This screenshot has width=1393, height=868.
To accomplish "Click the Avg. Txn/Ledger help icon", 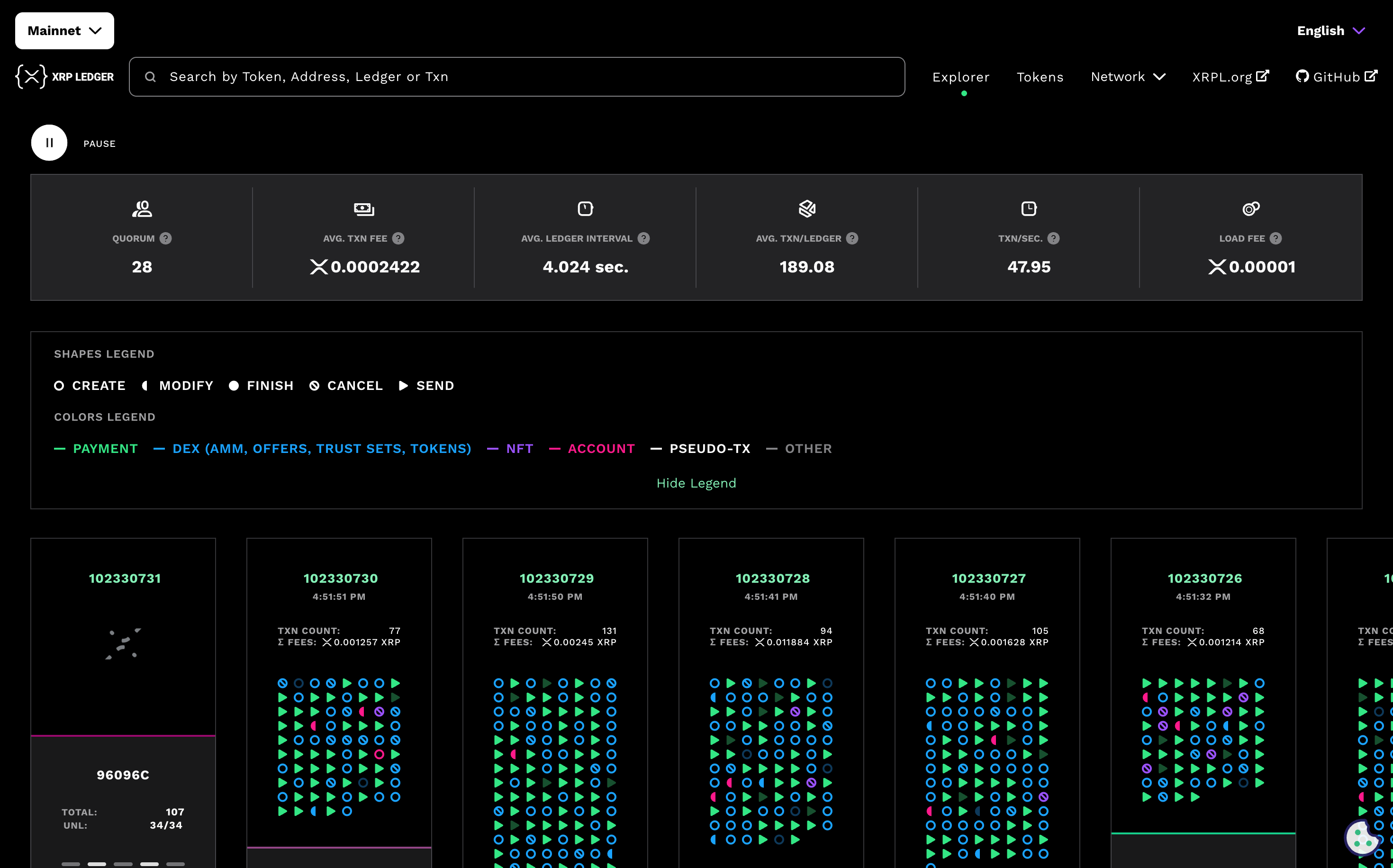I will click(x=852, y=238).
